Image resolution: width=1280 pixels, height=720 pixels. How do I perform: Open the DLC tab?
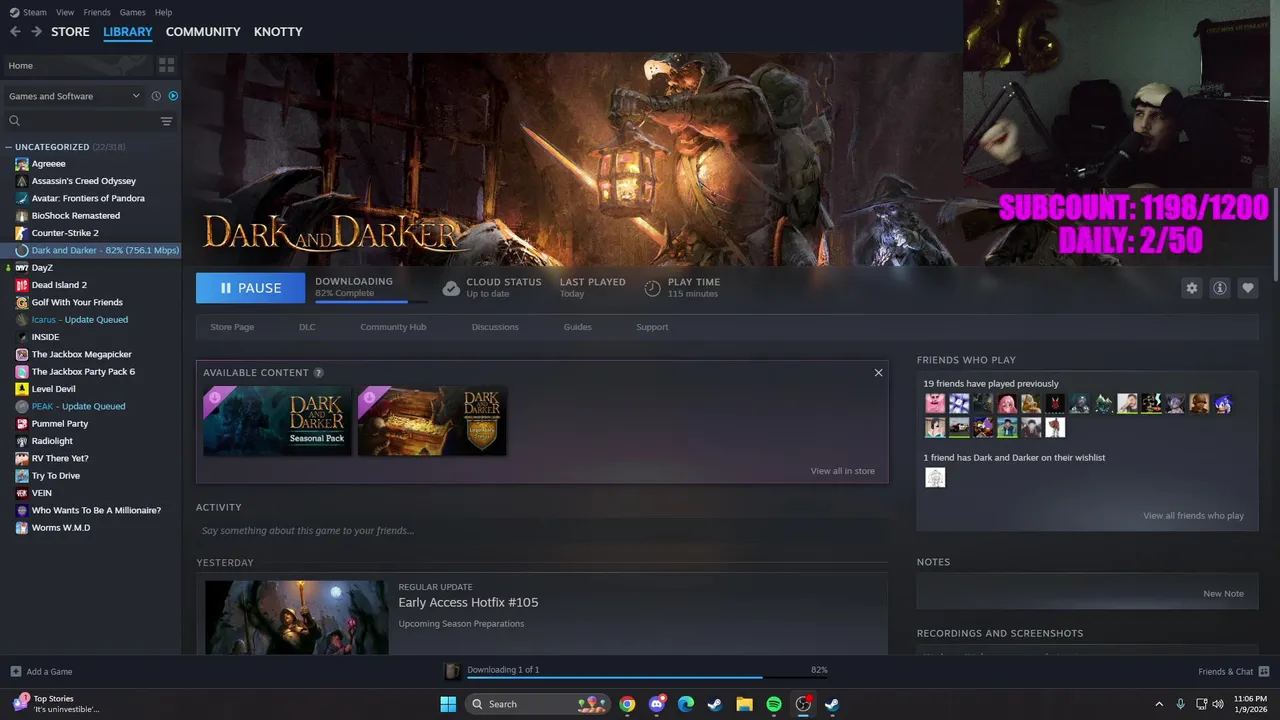pyautogui.click(x=307, y=327)
